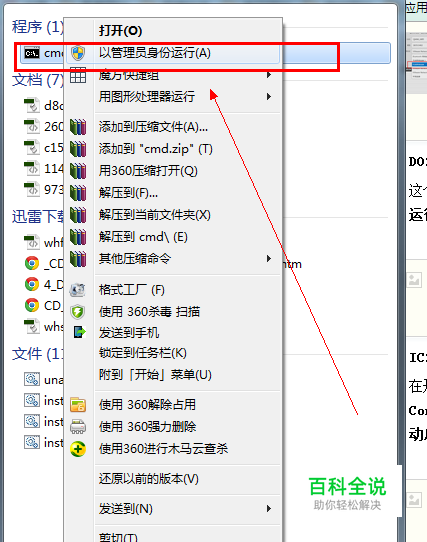This screenshot has width=427, height=542.
Task: Expand the 魔方快捷组 submenu arrow
Action: point(269,75)
